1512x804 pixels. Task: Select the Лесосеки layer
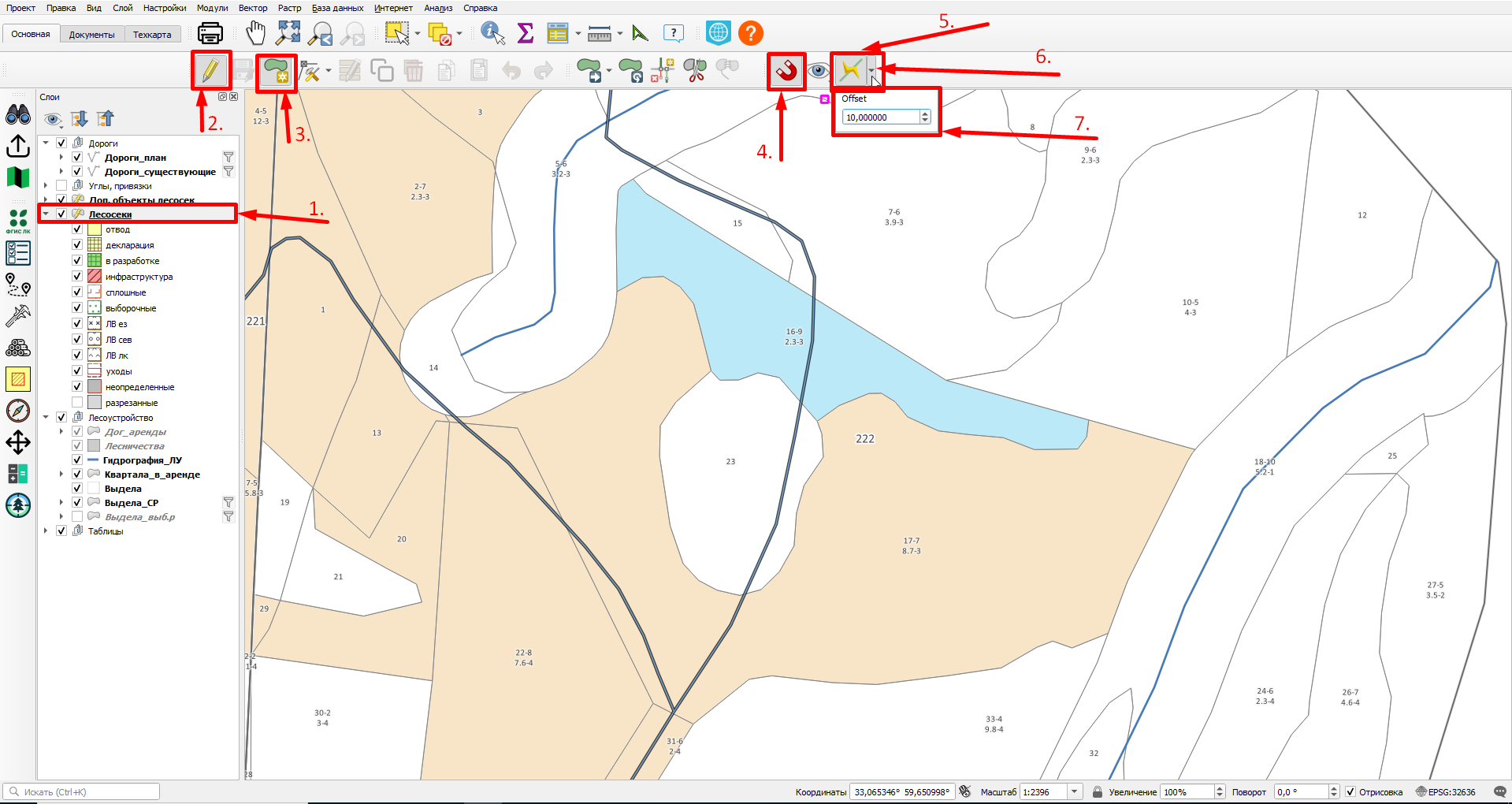tap(110, 214)
